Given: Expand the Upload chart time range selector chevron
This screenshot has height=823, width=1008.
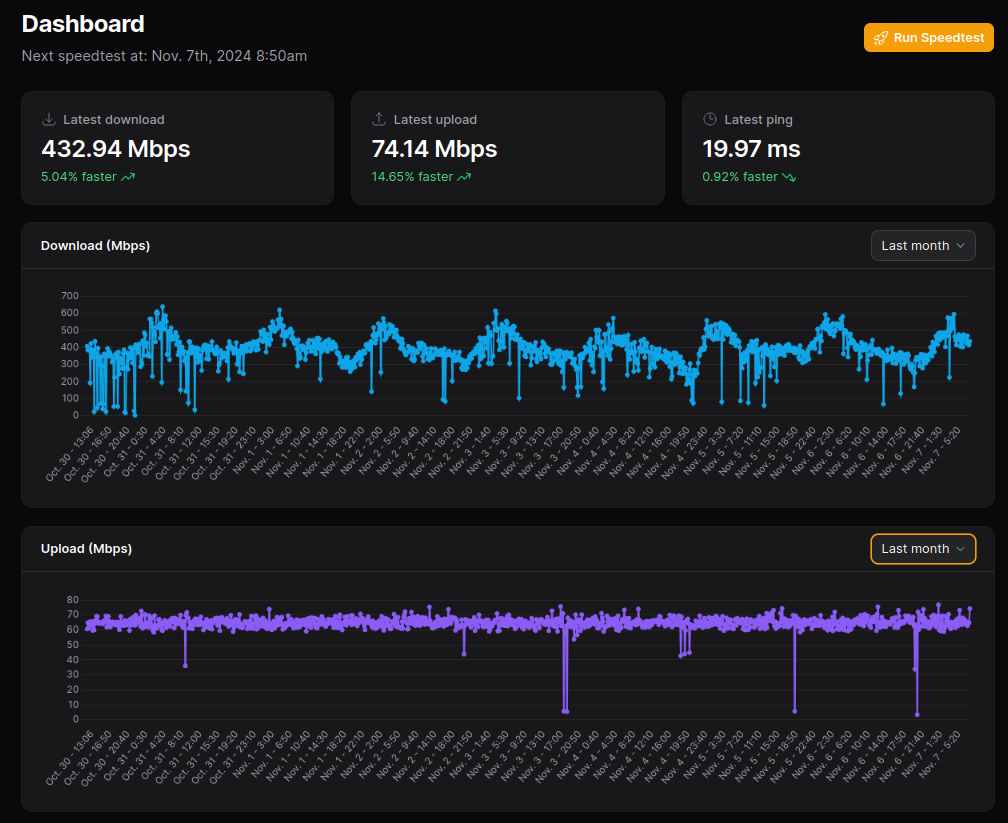Looking at the screenshot, I should pos(961,548).
